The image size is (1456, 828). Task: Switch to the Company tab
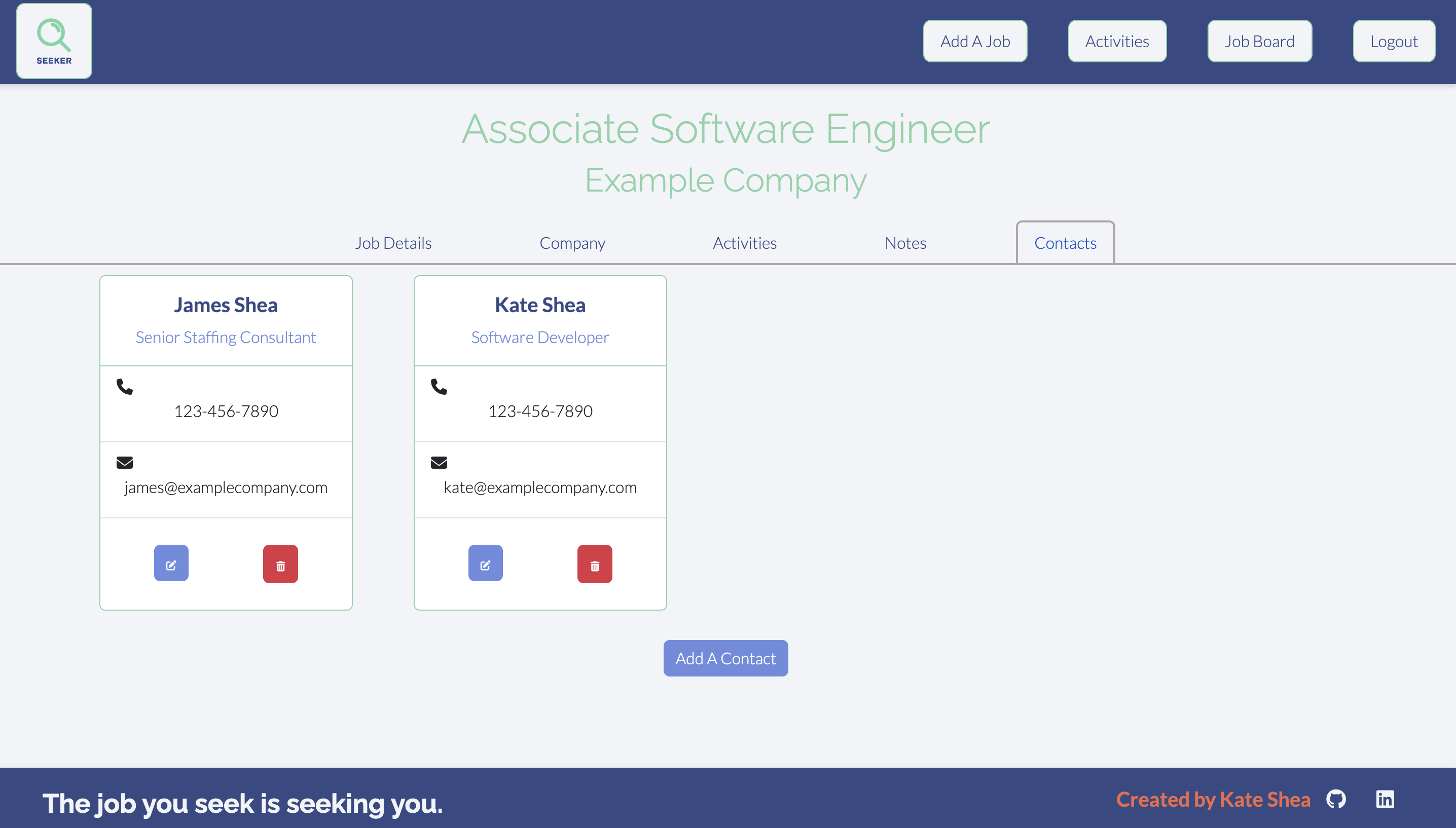pyautogui.click(x=572, y=243)
